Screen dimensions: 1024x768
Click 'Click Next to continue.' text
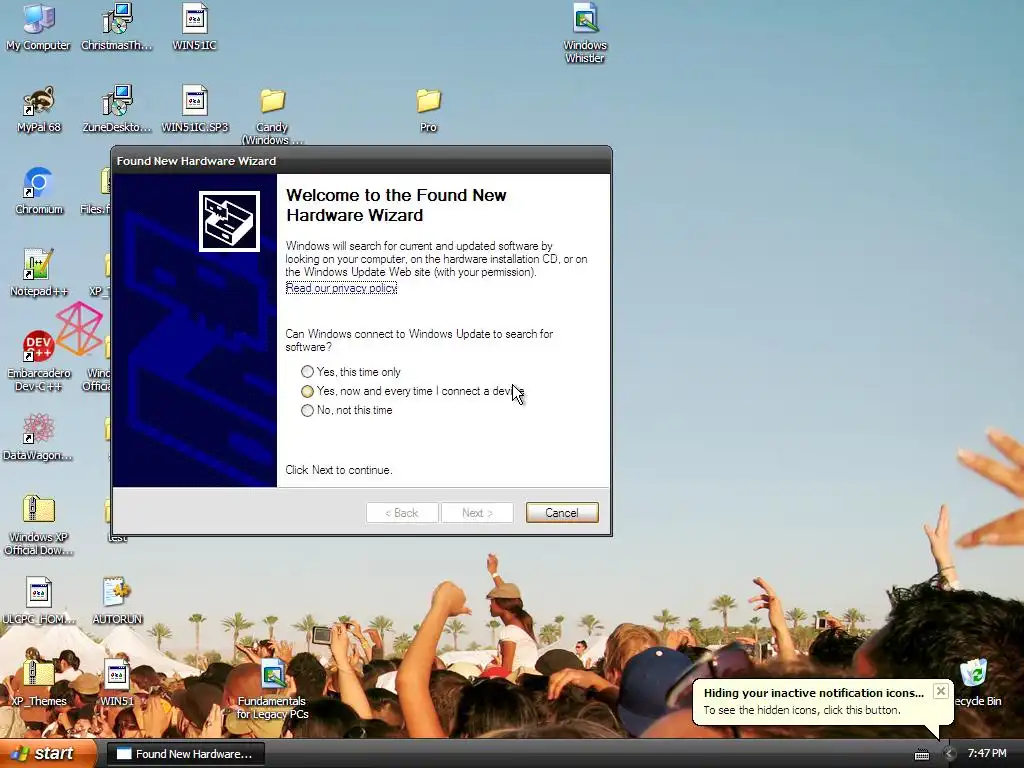(x=339, y=470)
